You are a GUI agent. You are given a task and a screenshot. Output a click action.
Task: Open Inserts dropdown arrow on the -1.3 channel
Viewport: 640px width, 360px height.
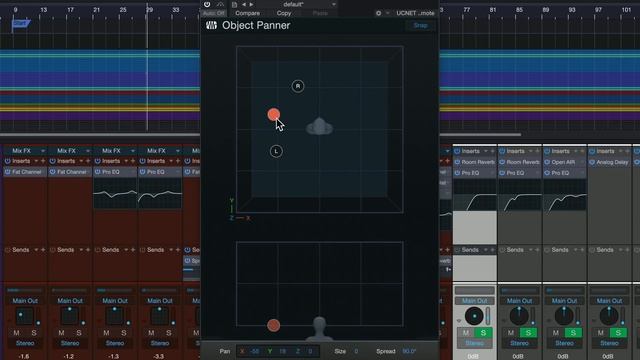126,161
